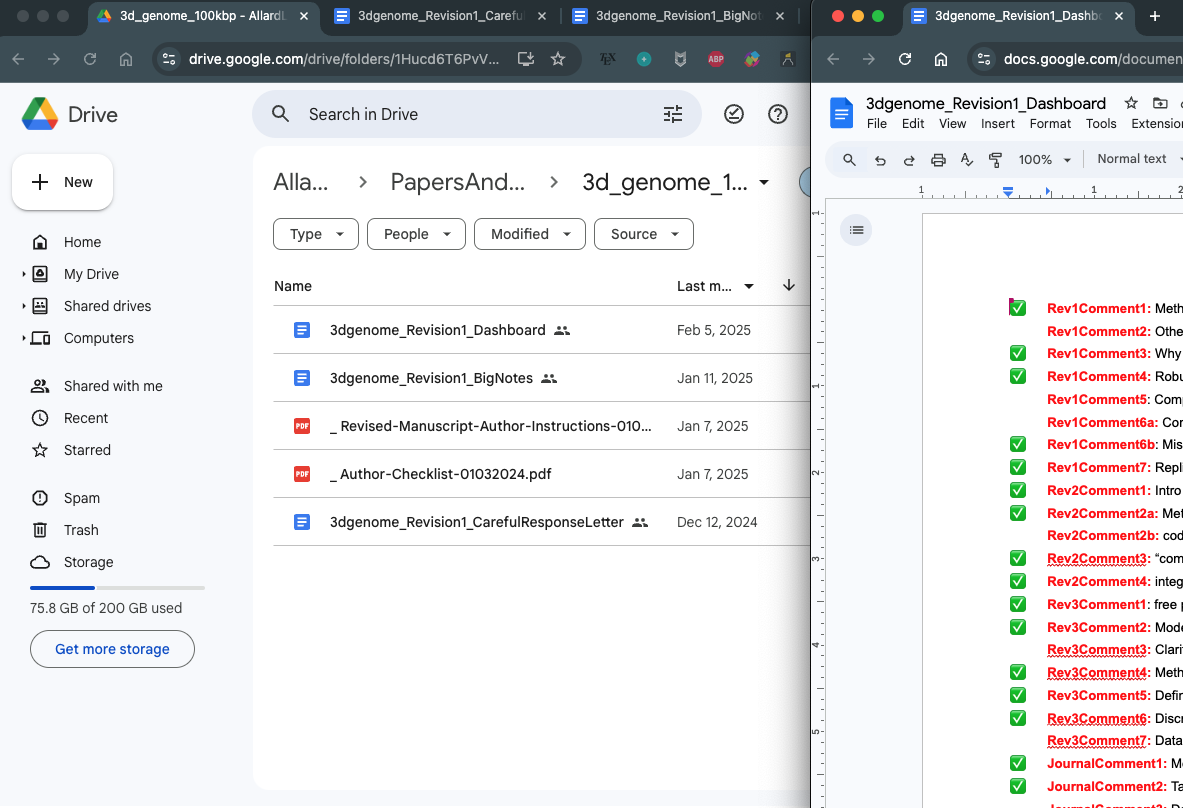The height and width of the screenshot is (808, 1183).
Task: Click Get more storage button
Action: (112, 649)
